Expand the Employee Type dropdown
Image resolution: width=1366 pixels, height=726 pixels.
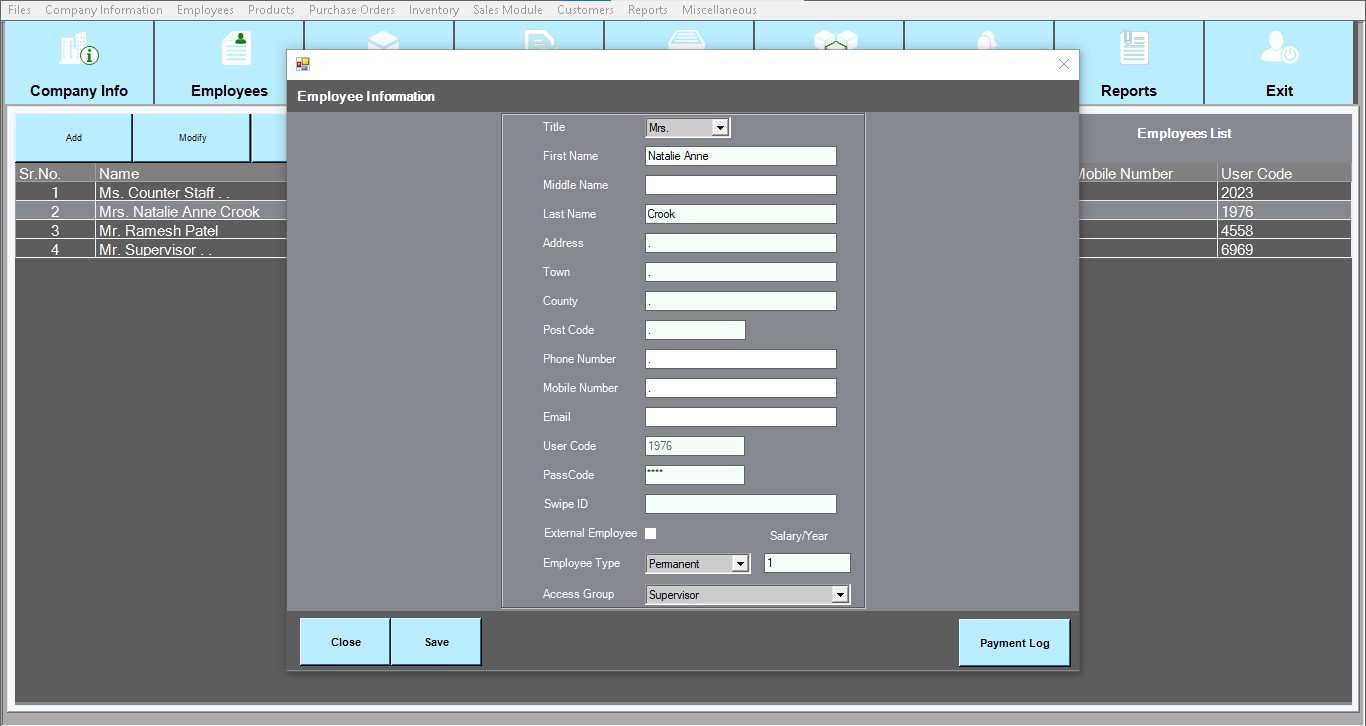[x=740, y=564]
